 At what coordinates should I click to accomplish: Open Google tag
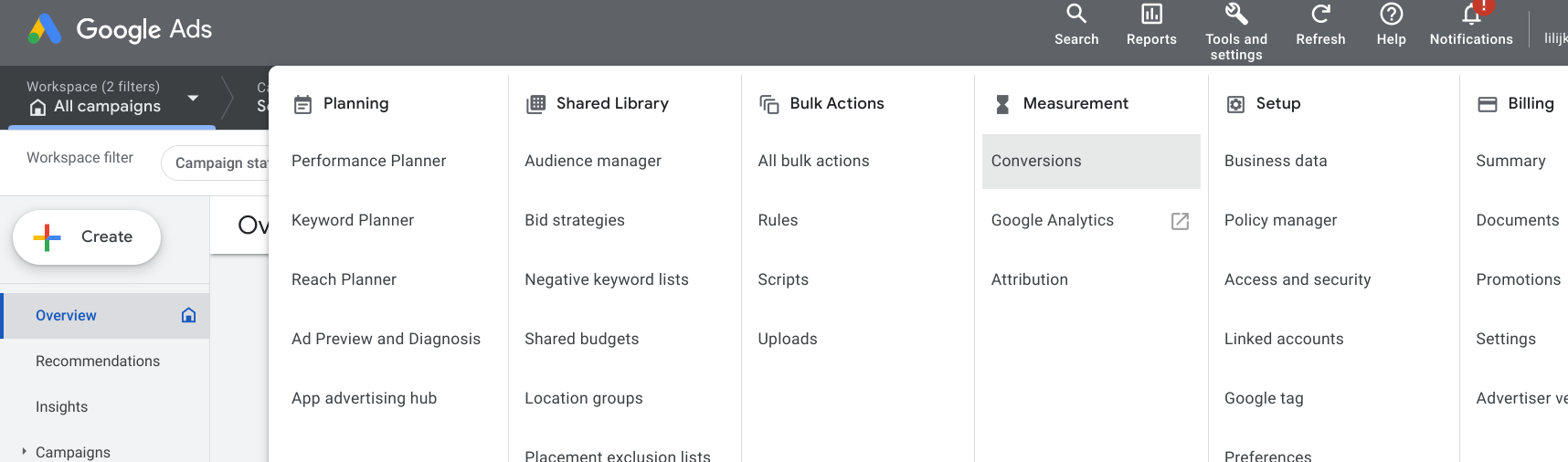[x=1264, y=398]
